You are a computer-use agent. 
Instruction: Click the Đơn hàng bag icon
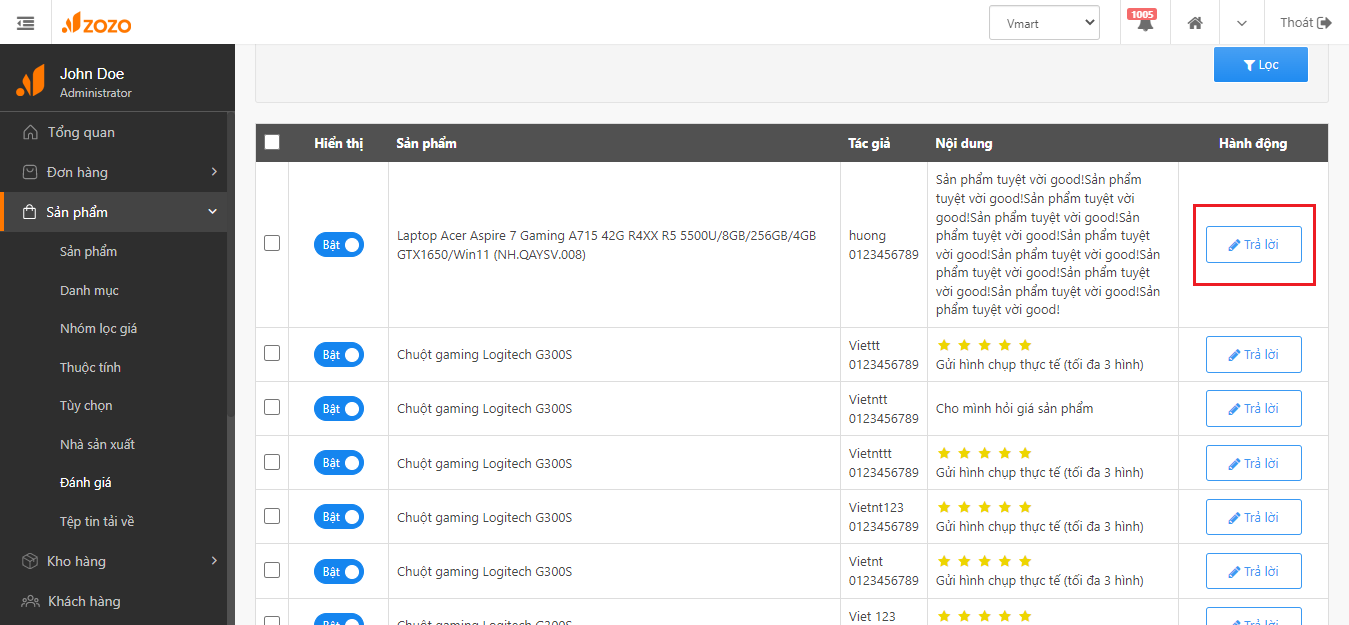pyautogui.click(x=30, y=172)
